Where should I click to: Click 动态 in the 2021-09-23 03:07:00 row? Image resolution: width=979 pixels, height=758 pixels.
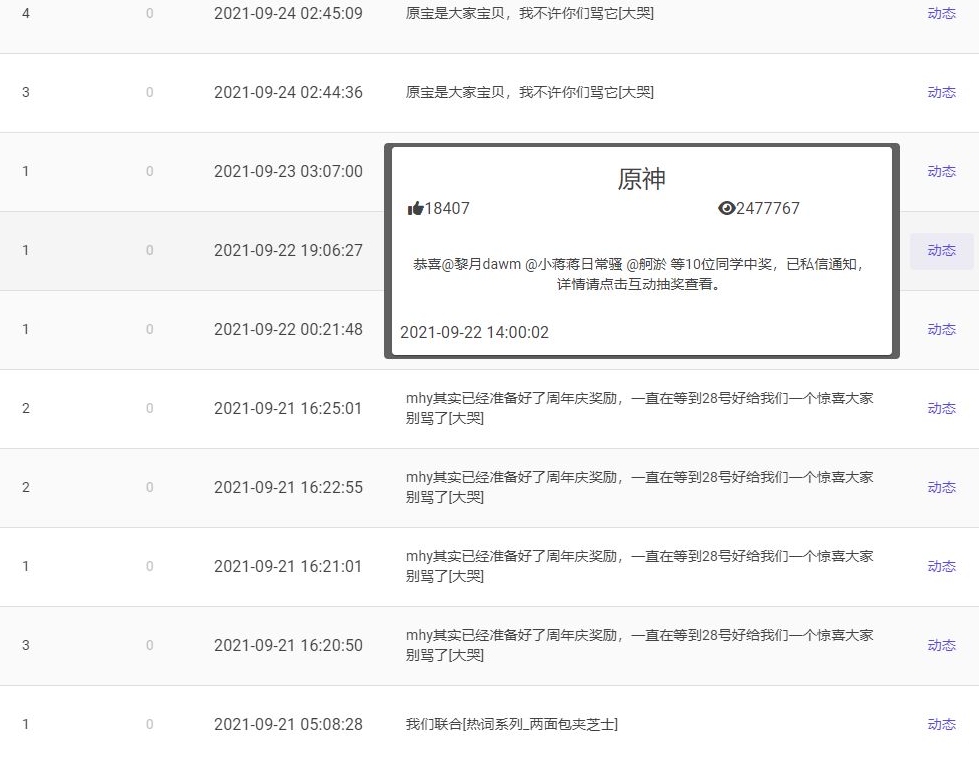pyautogui.click(x=941, y=172)
